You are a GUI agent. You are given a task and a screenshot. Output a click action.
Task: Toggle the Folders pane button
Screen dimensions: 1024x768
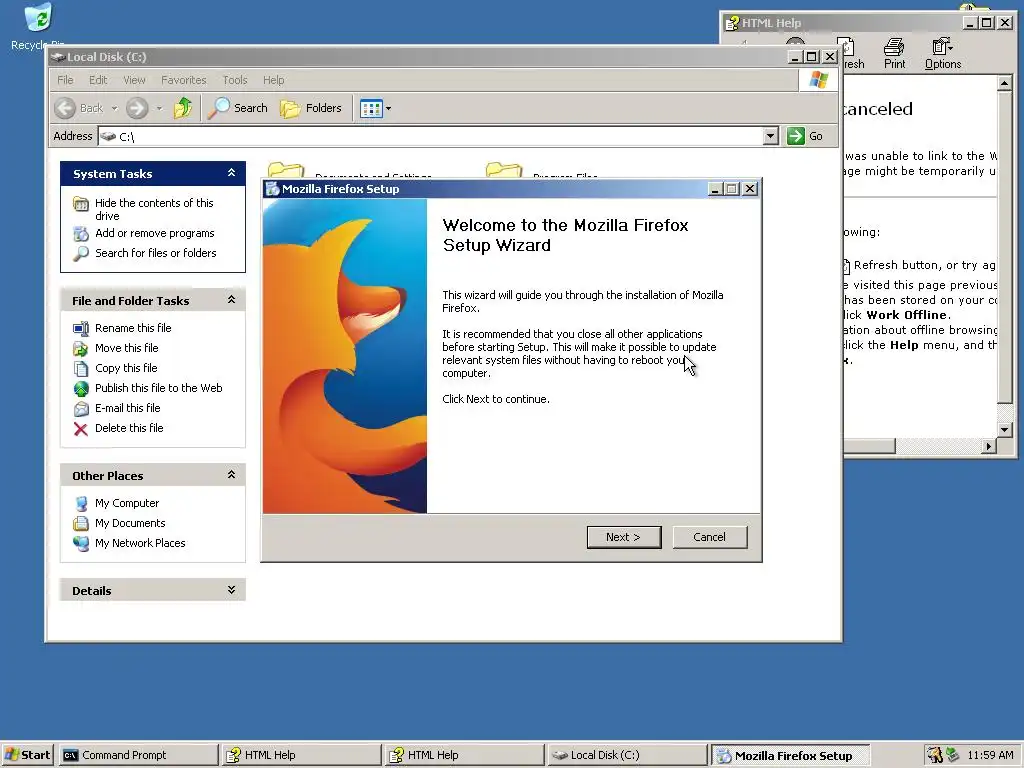(311, 108)
